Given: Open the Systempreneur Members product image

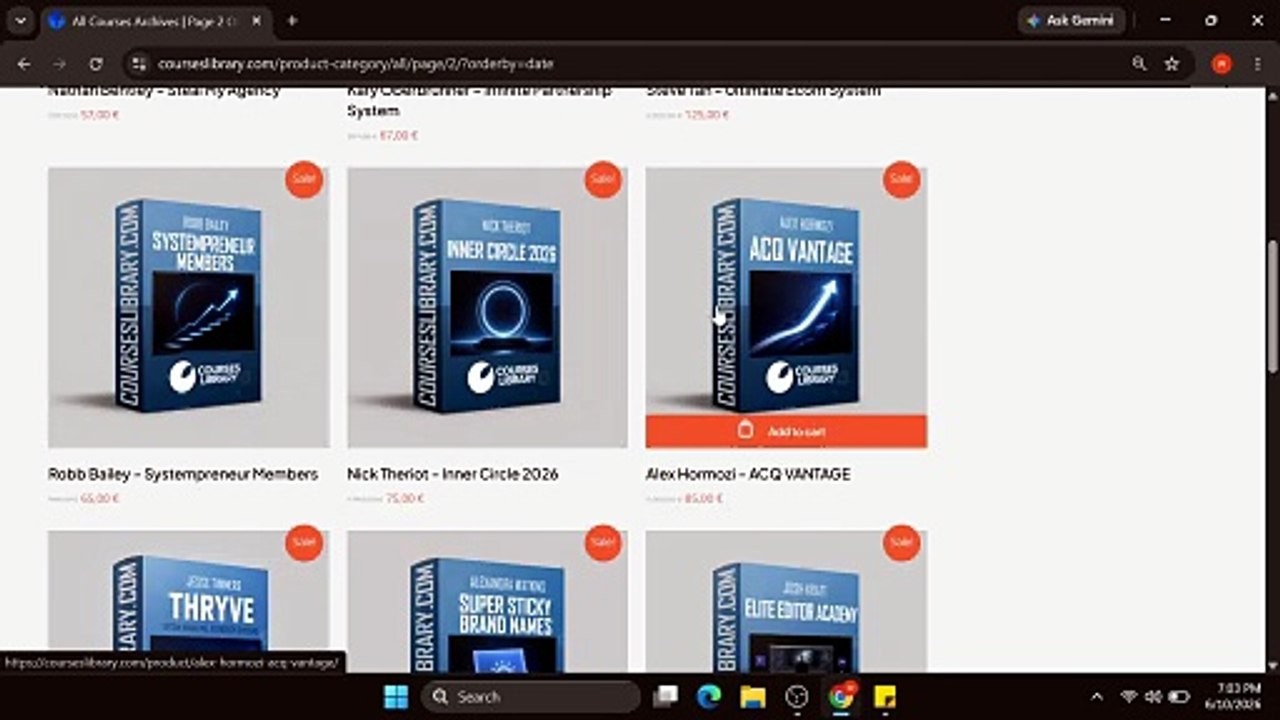Looking at the screenshot, I should [x=189, y=307].
